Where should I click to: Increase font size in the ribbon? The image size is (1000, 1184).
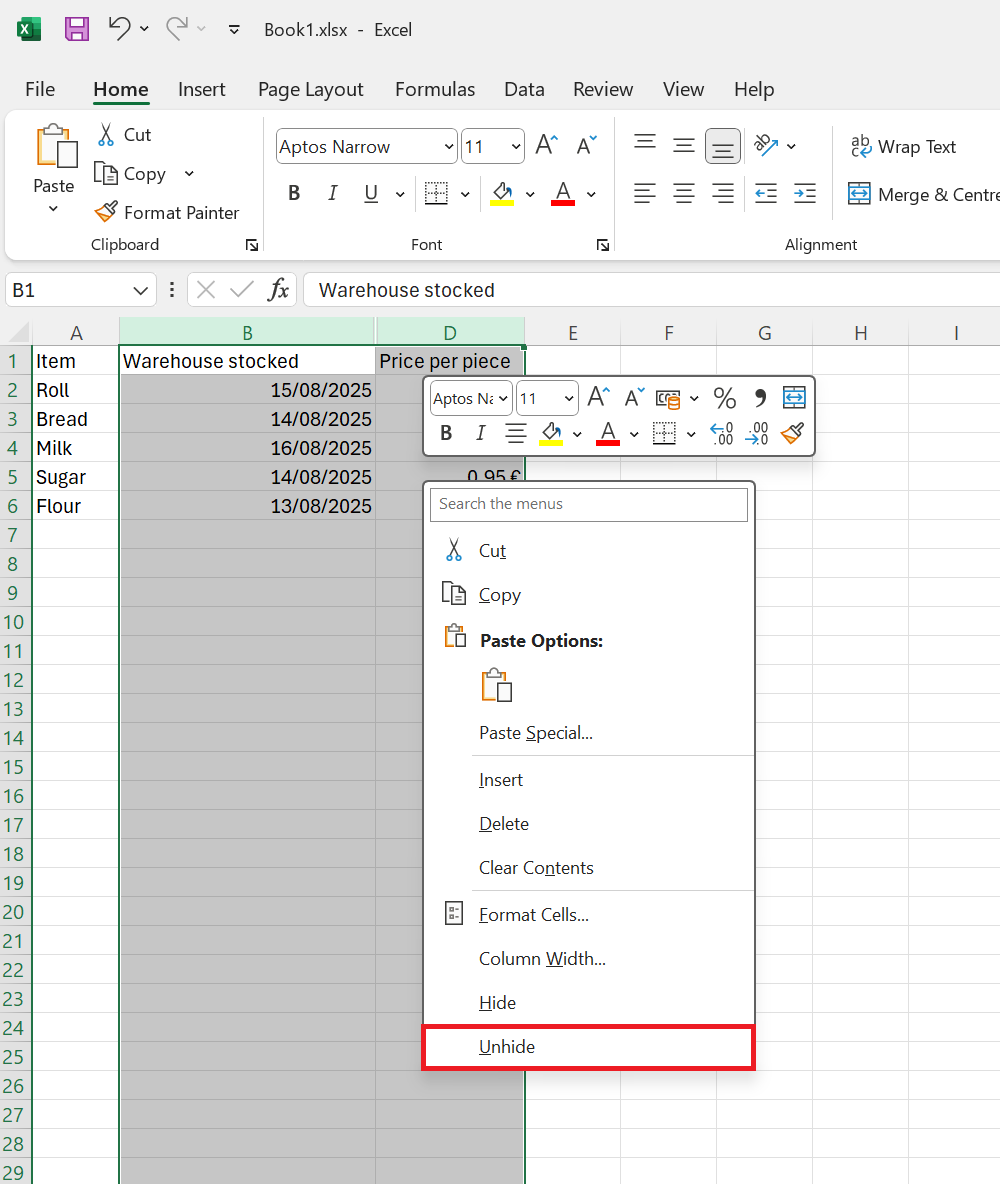[546, 144]
